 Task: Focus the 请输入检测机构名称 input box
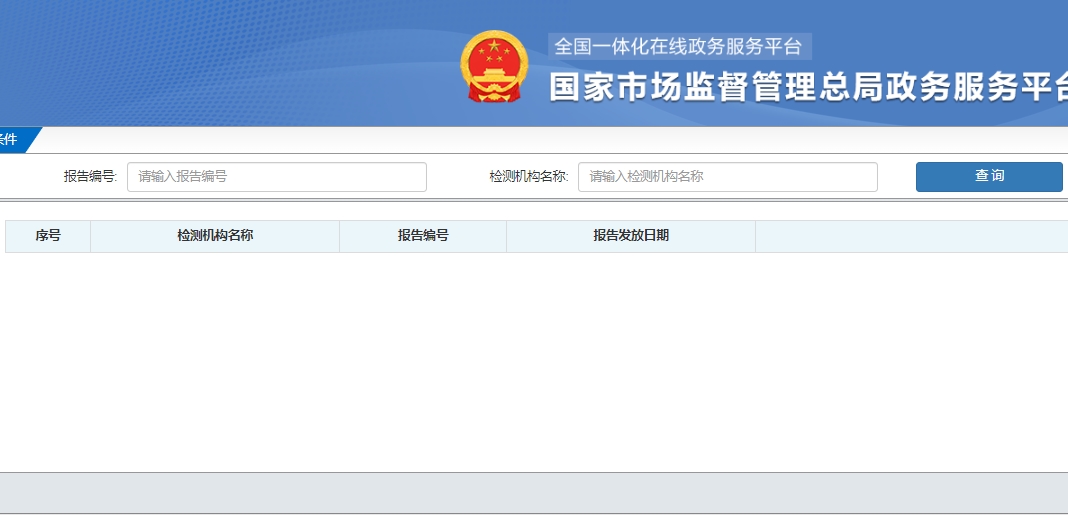click(x=727, y=177)
